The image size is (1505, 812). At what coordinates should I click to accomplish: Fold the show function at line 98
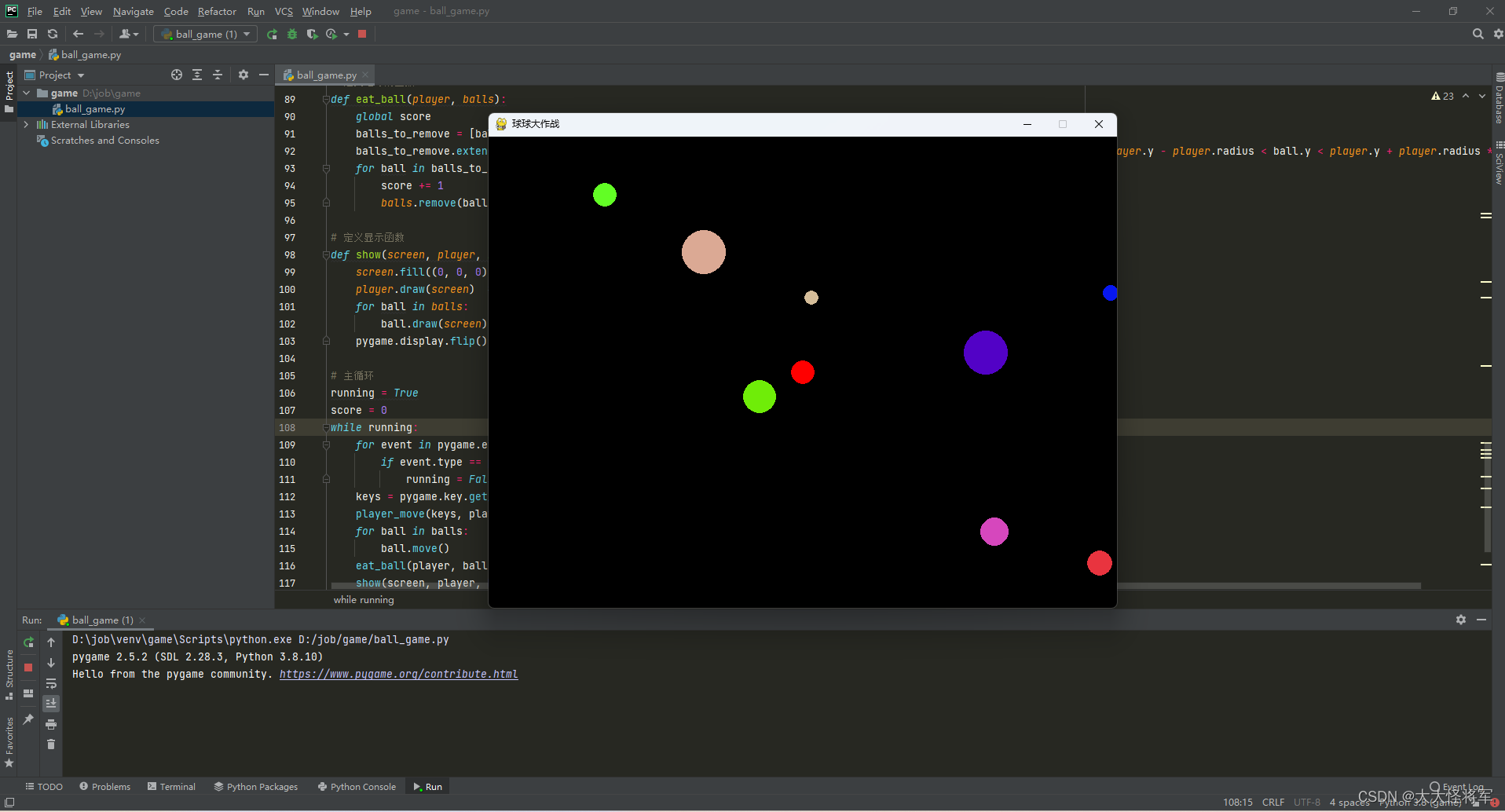(x=325, y=254)
